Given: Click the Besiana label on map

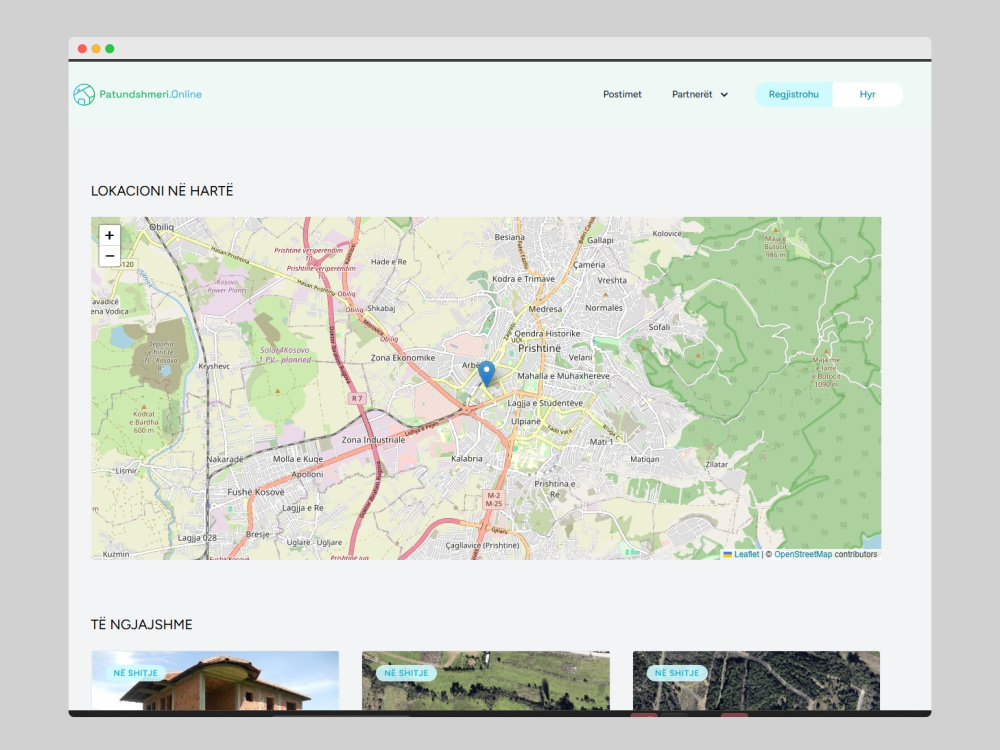Looking at the screenshot, I should (x=510, y=237).
